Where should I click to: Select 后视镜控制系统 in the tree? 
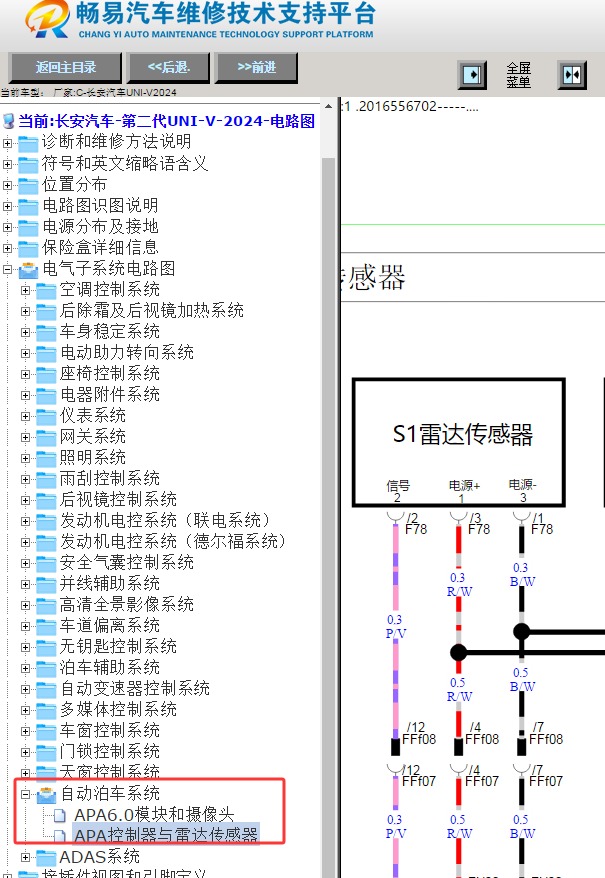(118, 499)
